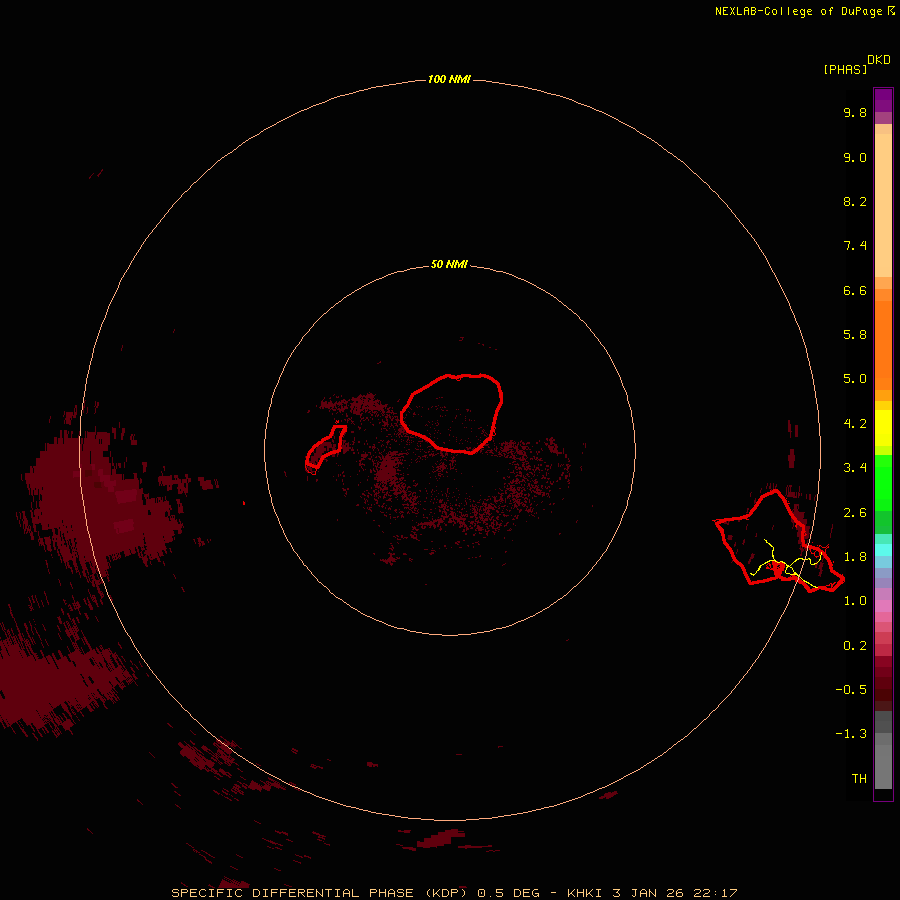The image size is (900, 900).
Task: Click the 2.6 scale value
Action: pyautogui.click(x=855, y=513)
